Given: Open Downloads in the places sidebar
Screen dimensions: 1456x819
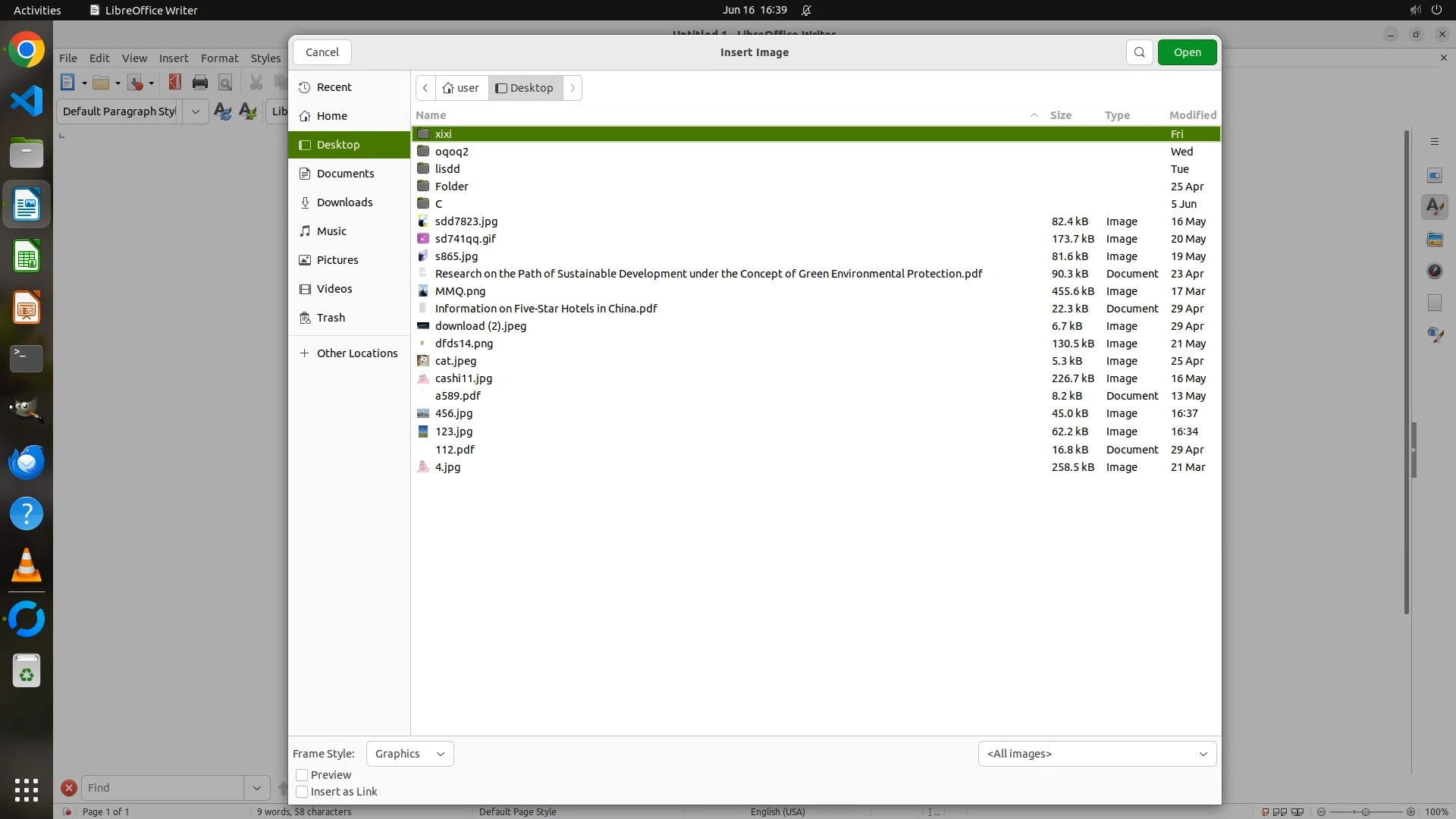Looking at the screenshot, I should tap(344, 202).
